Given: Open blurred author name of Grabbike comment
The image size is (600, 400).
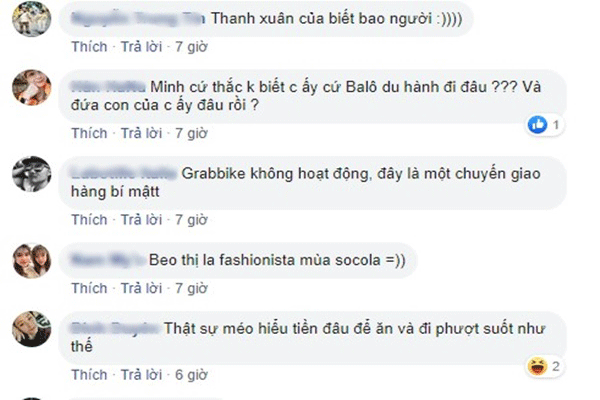Looking at the screenshot, I should tap(124, 174).
